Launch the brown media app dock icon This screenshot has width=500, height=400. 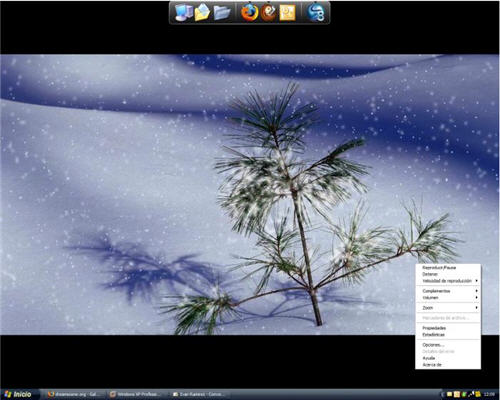click(x=268, y=13)
